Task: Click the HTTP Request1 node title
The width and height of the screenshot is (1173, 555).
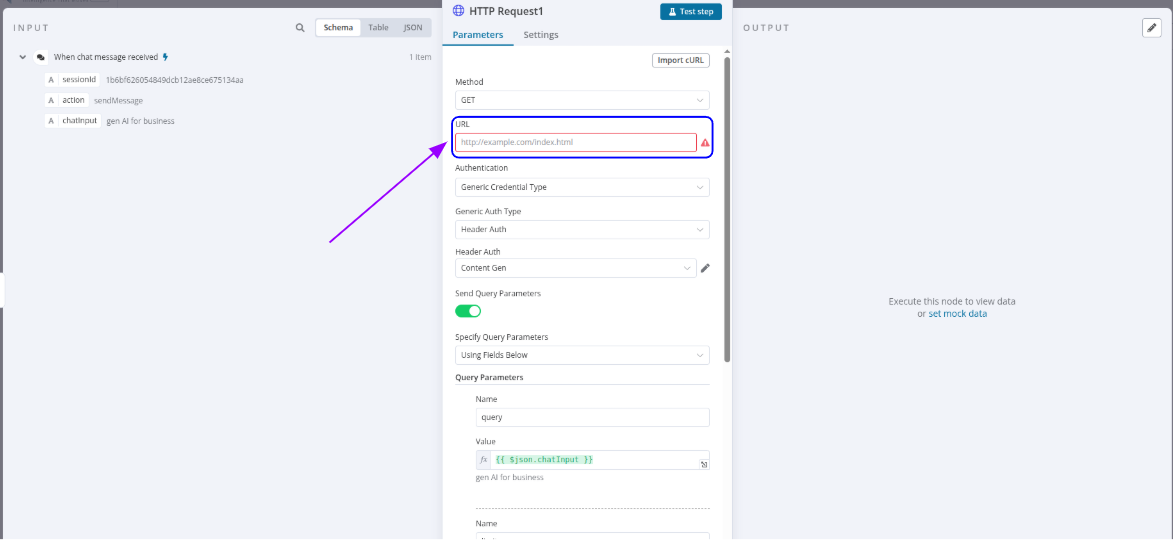Action: [505, 11]
